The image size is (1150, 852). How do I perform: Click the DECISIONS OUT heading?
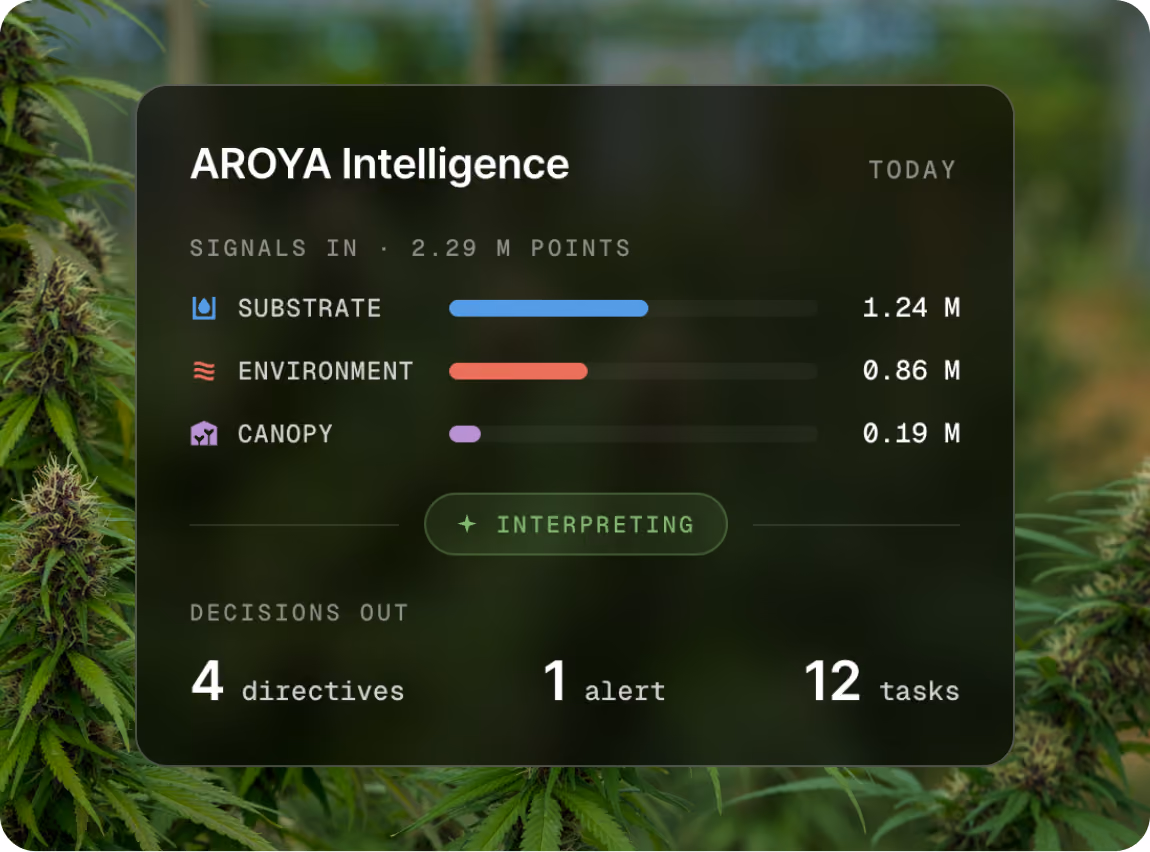coord(299,612)
